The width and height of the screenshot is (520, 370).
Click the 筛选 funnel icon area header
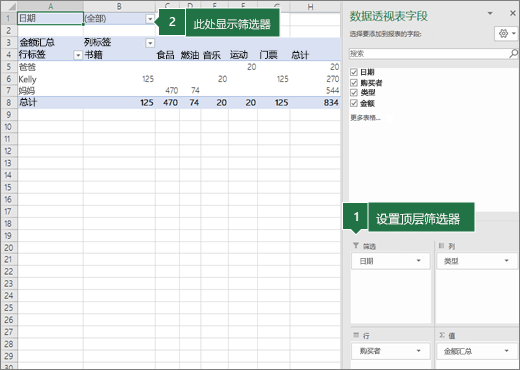[356, 246]
